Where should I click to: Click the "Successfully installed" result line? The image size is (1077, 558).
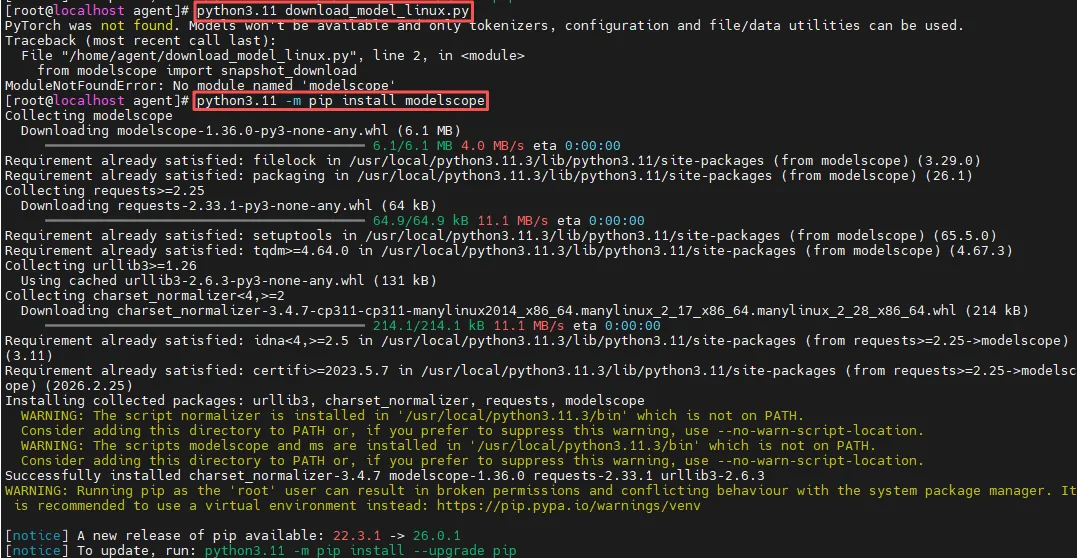tap(385, 476)
